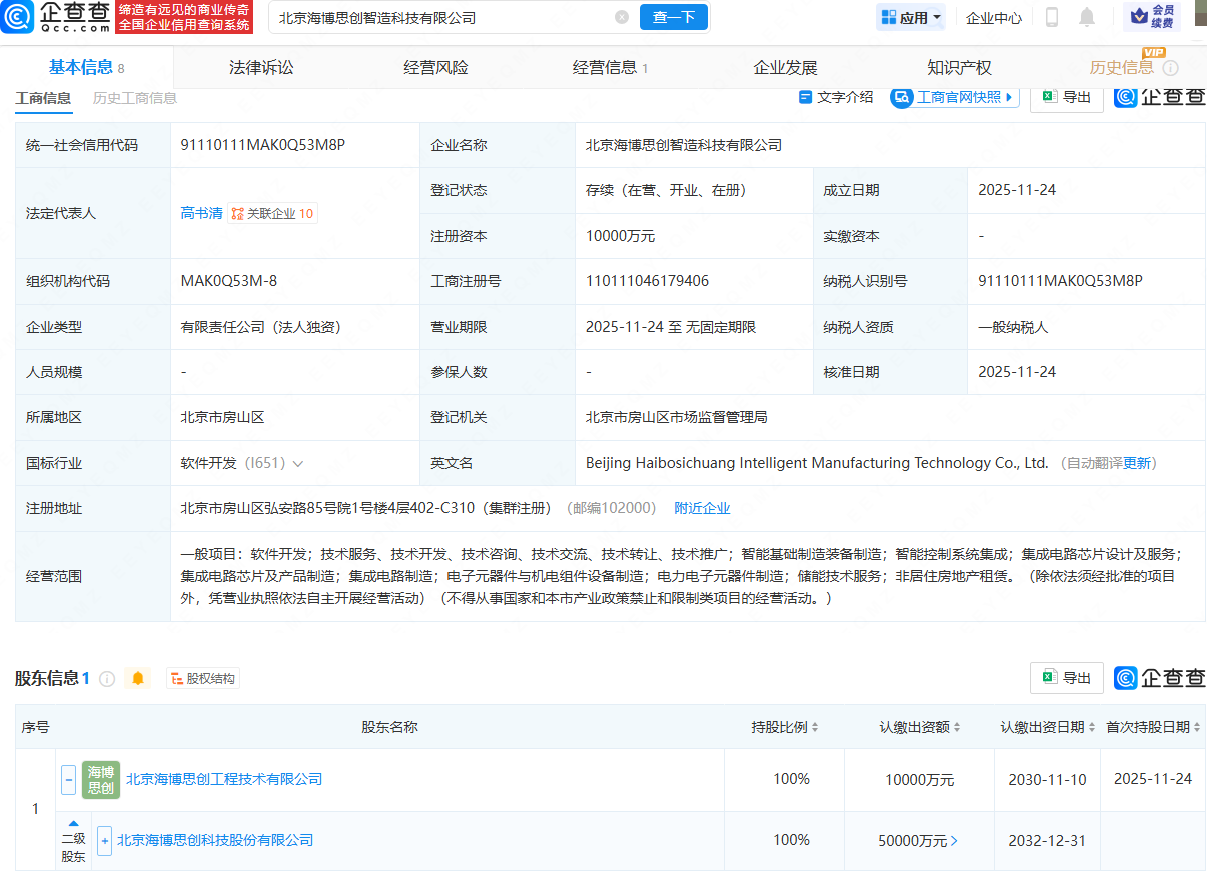Open notifications bell in header
1207x874 pixels.
point(1087,17)
